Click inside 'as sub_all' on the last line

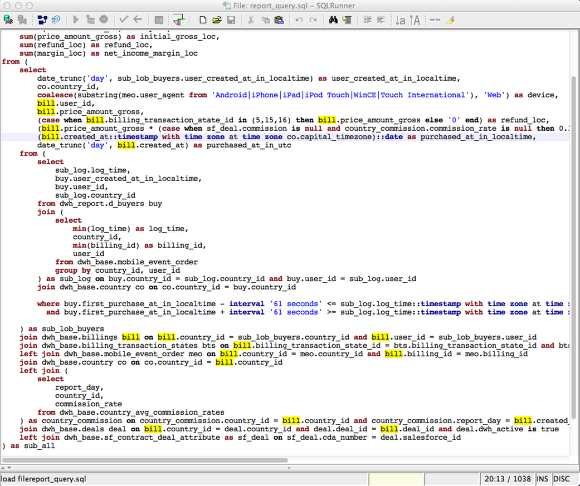click(33, 446)
